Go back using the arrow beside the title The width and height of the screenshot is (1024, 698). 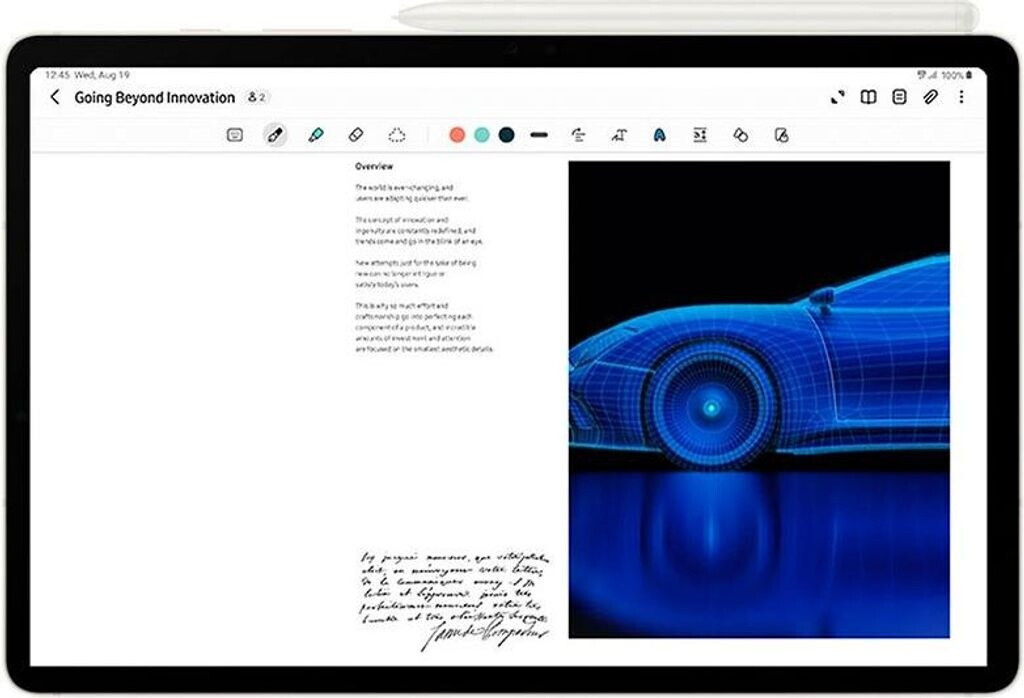[x=55, y=97]
